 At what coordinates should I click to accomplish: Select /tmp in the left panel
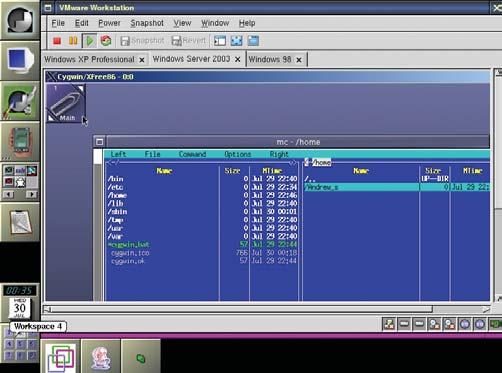click(202, 220)
